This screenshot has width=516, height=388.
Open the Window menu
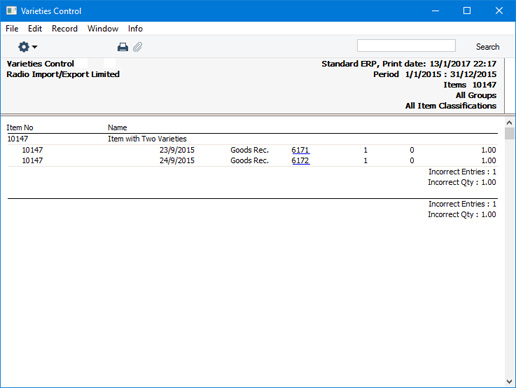point(103,29)
